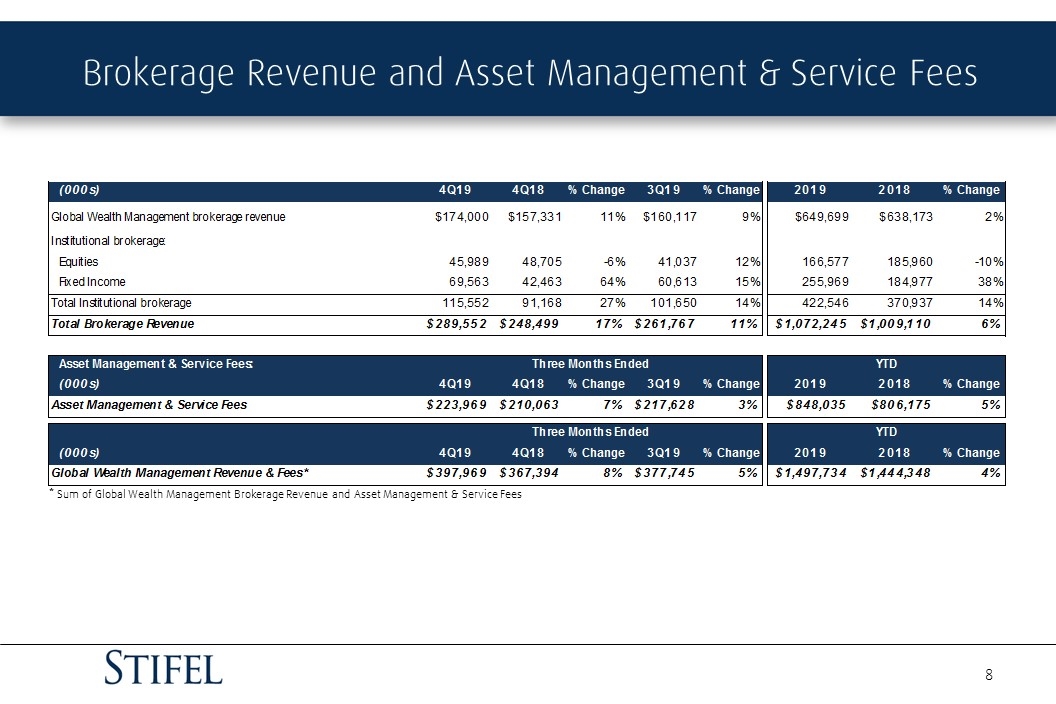This screenshot has height=704, width=1056.
Task: Select Total Institutional 2019 value 422,546
Action: point(825,303)
